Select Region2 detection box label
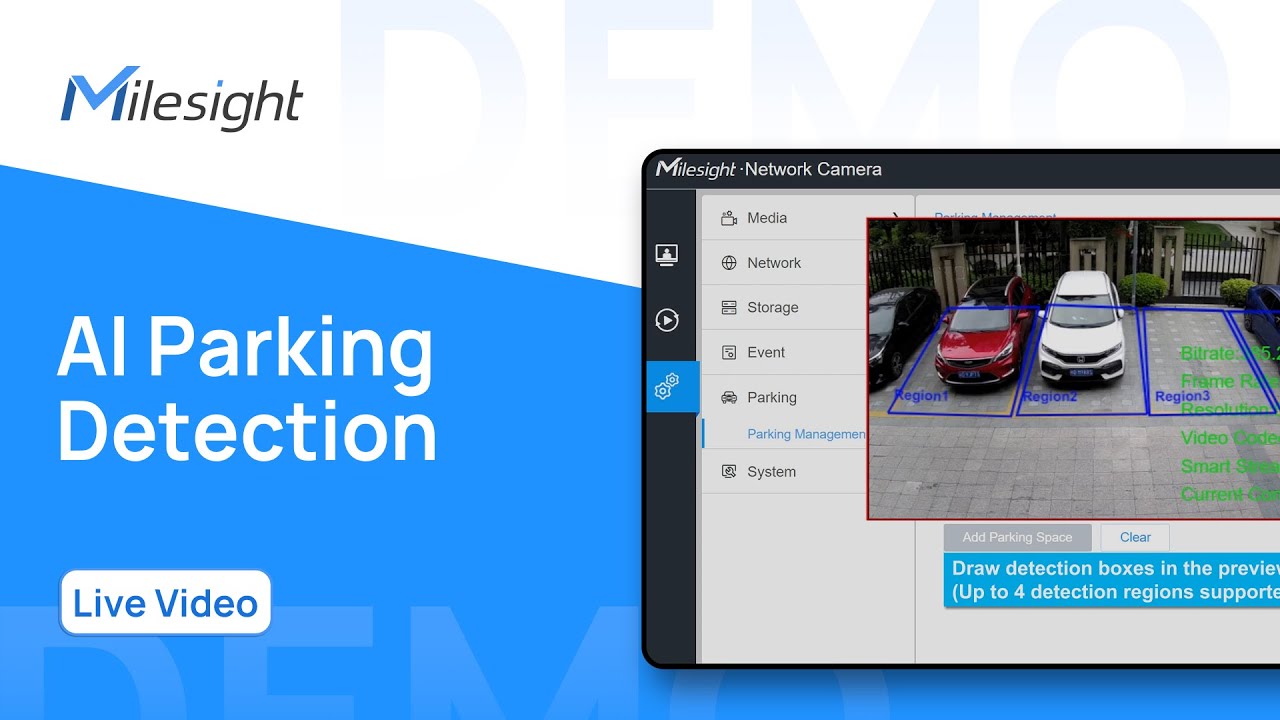 coord(1049,397)
